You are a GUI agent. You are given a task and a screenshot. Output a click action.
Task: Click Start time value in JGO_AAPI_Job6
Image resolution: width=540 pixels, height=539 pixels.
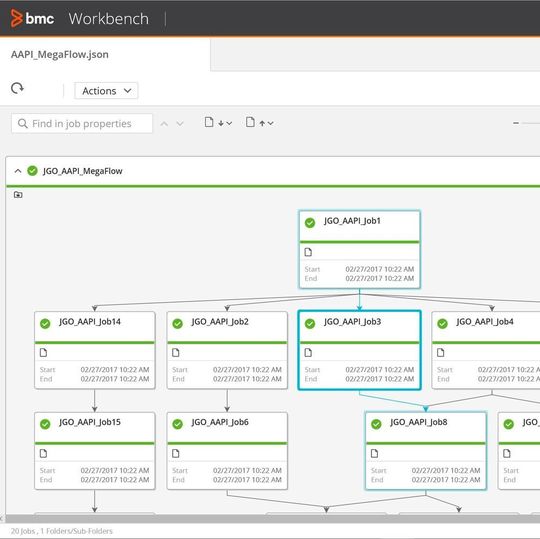[x=247, y=470]
